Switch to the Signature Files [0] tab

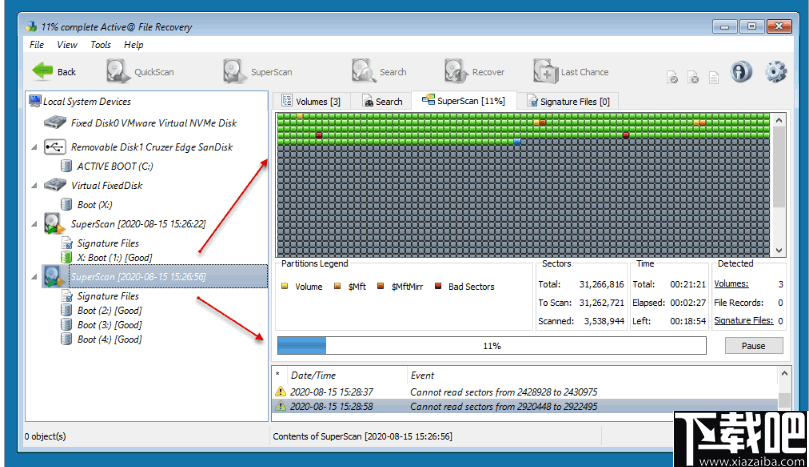pyautogui.click(x=568, y=101)
